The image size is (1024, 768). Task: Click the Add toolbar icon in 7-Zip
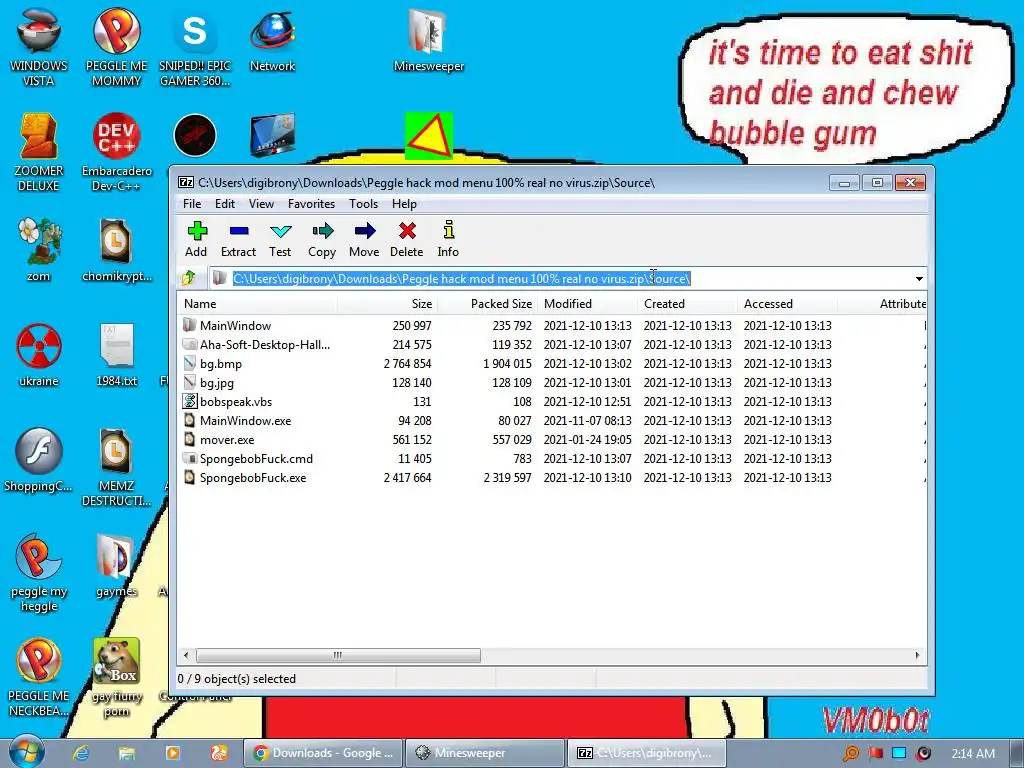(x=196, y=239)
